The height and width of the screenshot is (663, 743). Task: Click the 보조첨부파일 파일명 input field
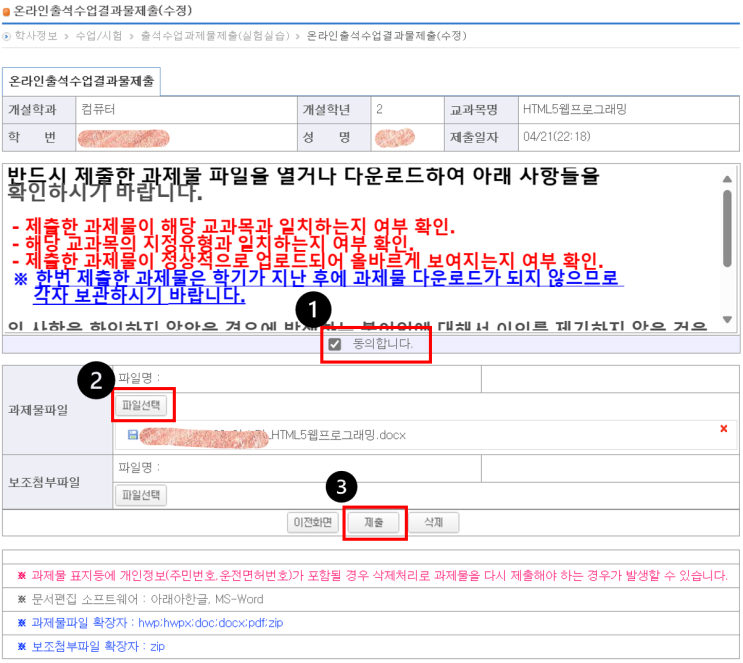298,469
